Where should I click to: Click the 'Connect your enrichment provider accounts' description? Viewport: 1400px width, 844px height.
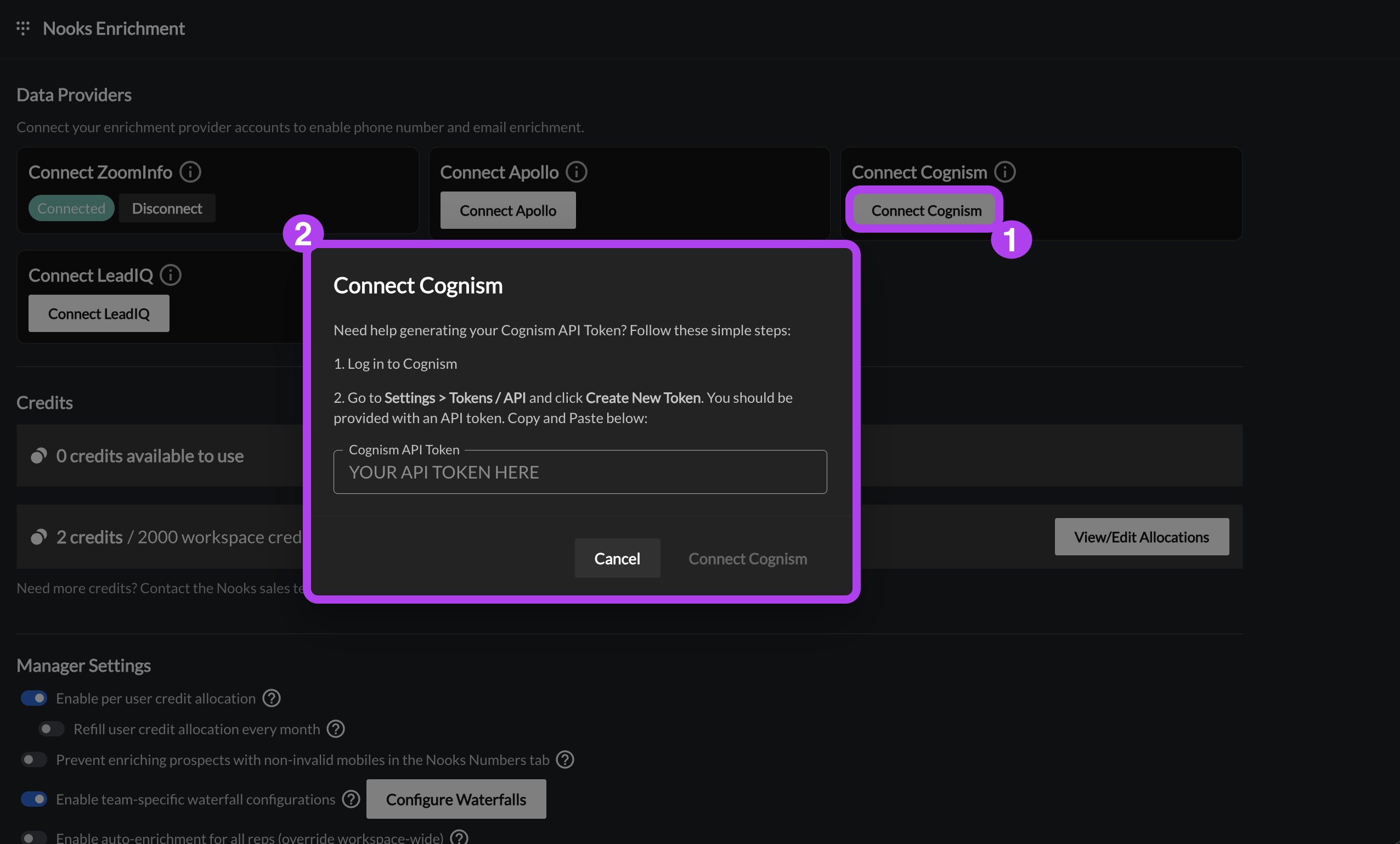click(300, 127)
